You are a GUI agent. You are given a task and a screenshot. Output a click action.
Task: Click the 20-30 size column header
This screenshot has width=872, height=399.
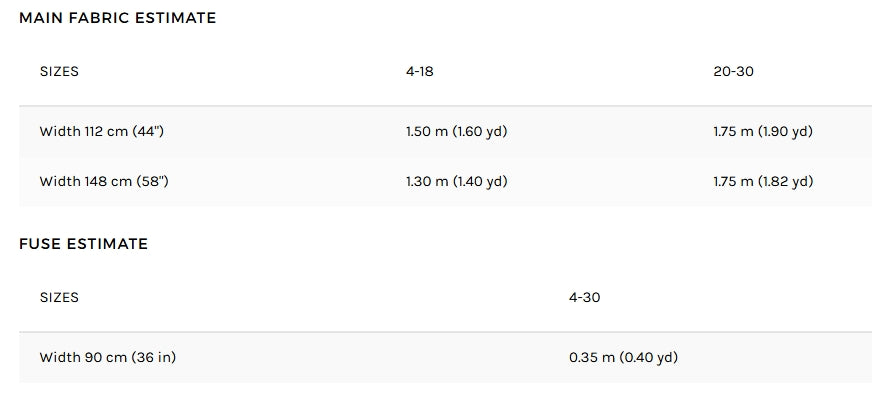(x=733, y=72)
